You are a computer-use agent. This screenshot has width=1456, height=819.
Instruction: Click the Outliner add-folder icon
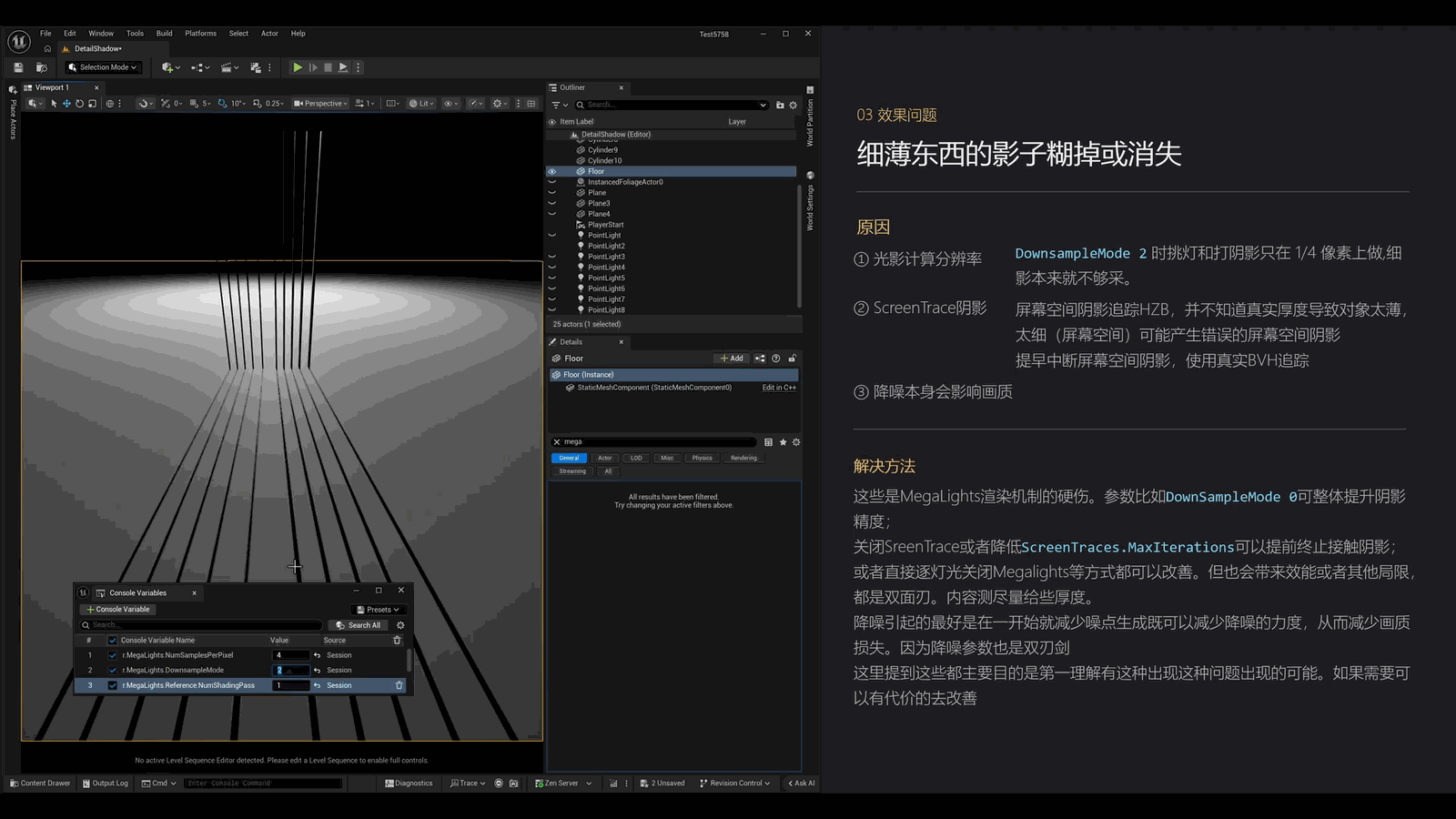click(x=780, y=105)
